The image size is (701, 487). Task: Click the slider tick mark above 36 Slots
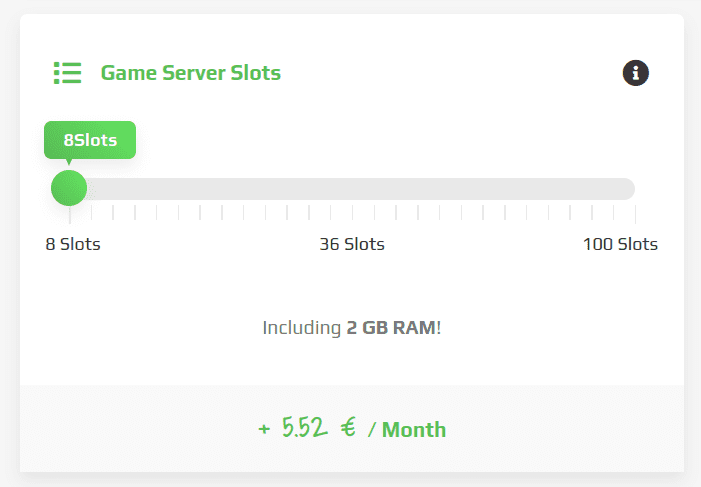point(352,213)
